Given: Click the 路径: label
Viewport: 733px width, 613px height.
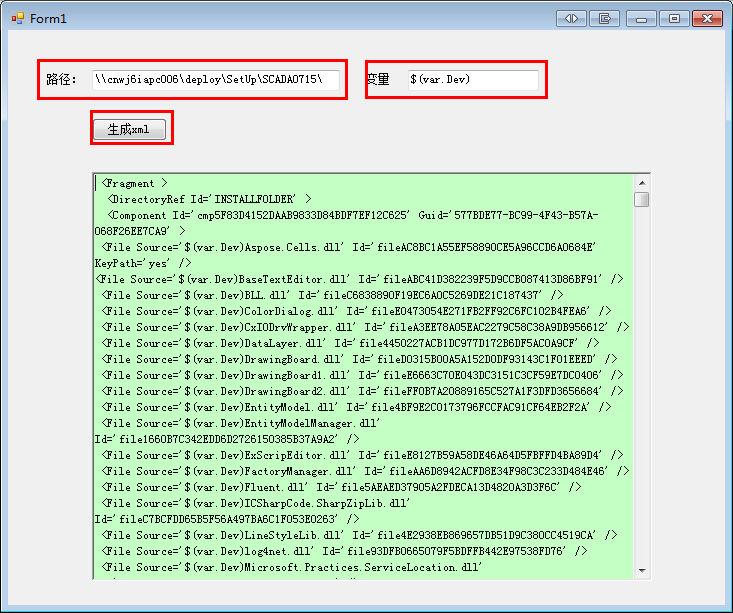Looking at the screenshot, I should coord(61,79).
